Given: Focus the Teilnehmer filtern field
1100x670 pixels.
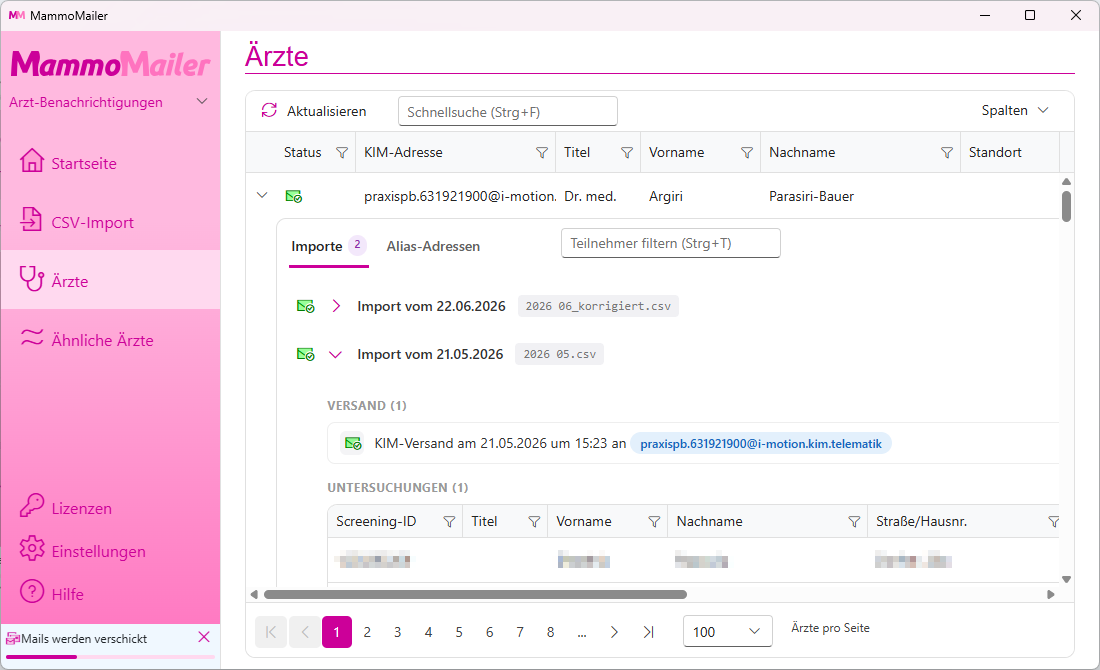Looking at the screenshot, I should pyautogui.click(x=671, y=243).
